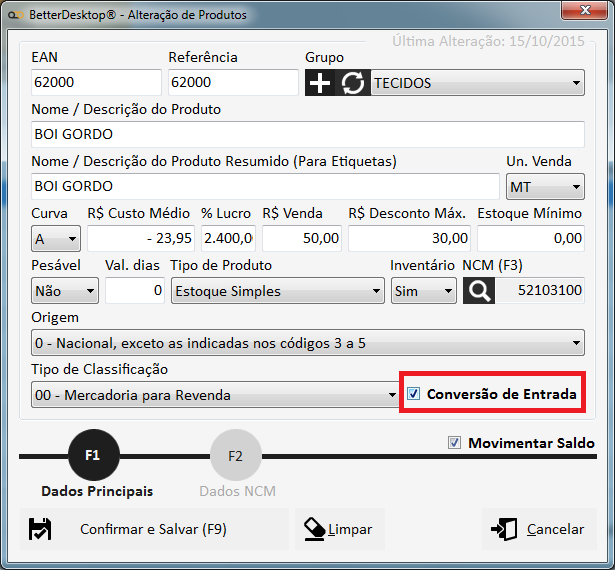Viewport: 615px width, 570px height.
Task: Expand the Origem dropdown list
Action: click(307, 343)
